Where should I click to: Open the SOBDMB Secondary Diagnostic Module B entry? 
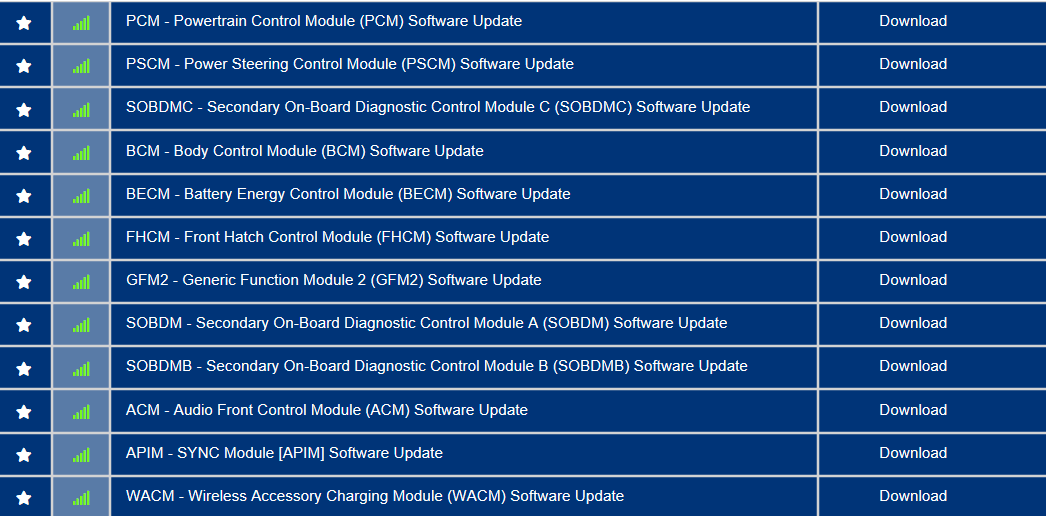coord(436,366)
